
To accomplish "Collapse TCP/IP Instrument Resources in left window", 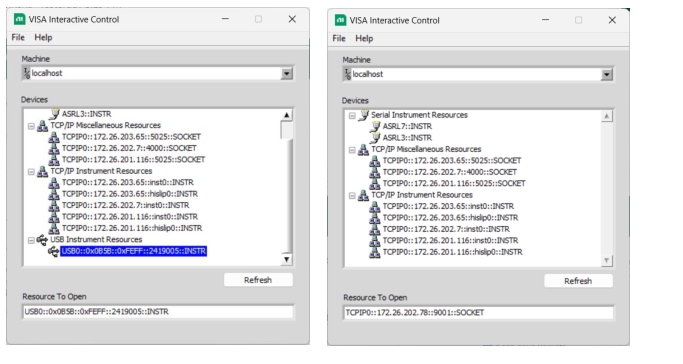I will click(31, 172).
